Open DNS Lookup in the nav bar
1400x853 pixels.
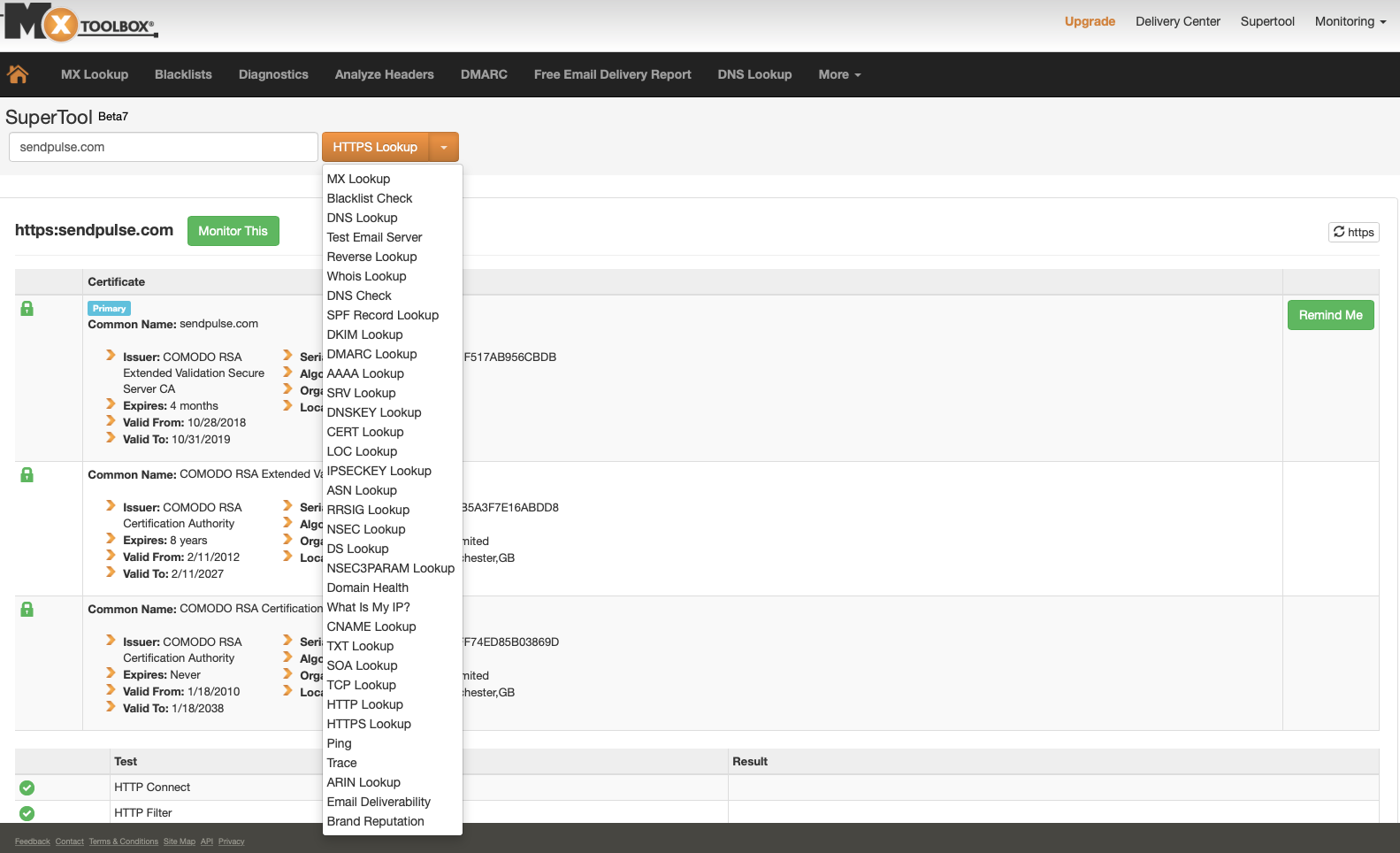(754, 74)
